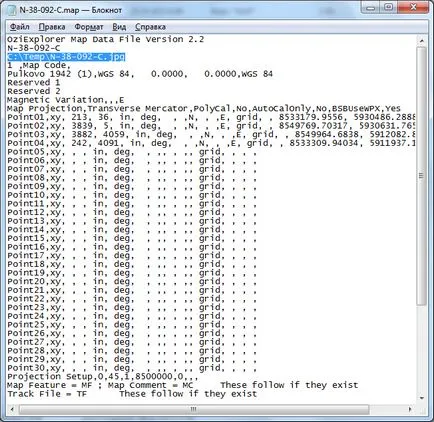Open the Файл menu

click(19, 27)
